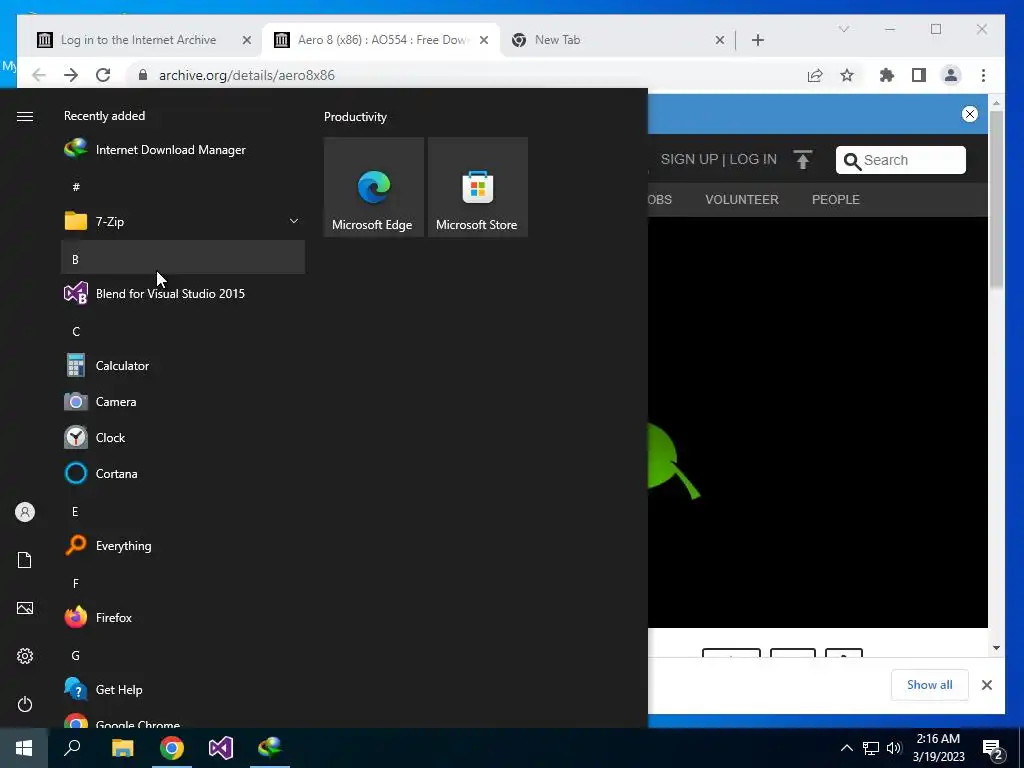Viewport: 1024px width, 768px height.
Task: Open Visual Studio from taskbar
Action: point(221,748)
